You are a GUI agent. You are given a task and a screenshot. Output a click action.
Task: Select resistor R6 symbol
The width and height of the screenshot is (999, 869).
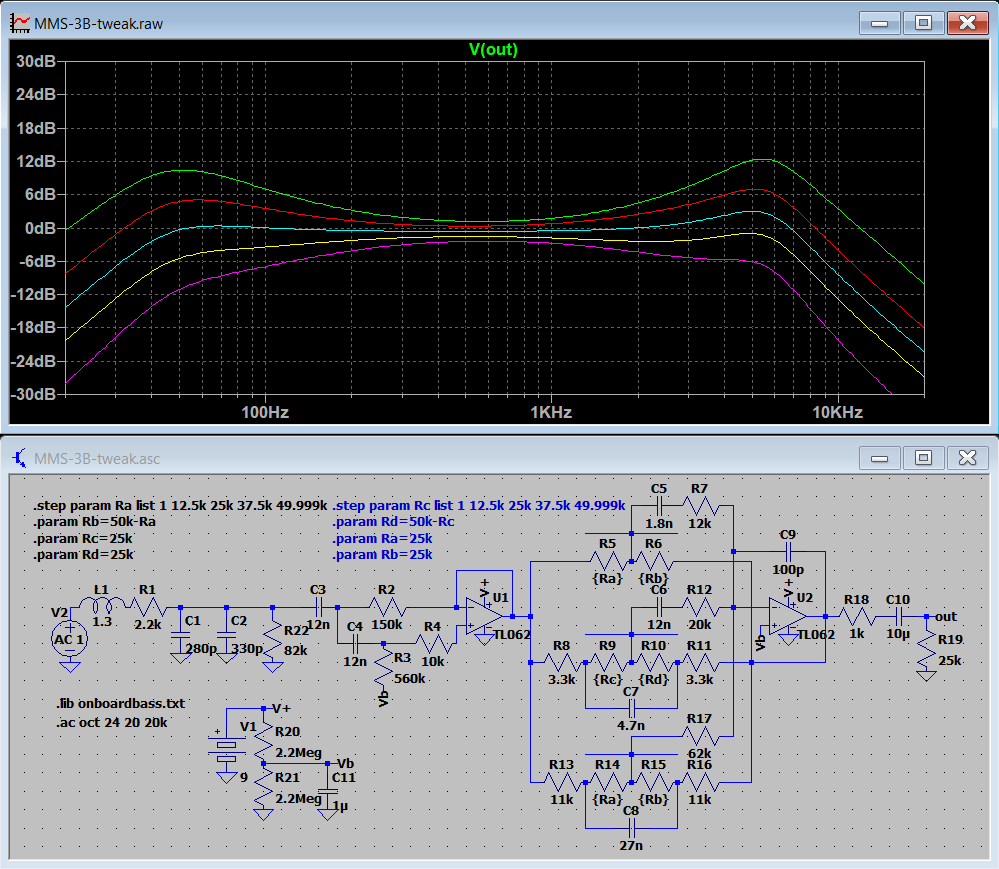pos(654,561)
